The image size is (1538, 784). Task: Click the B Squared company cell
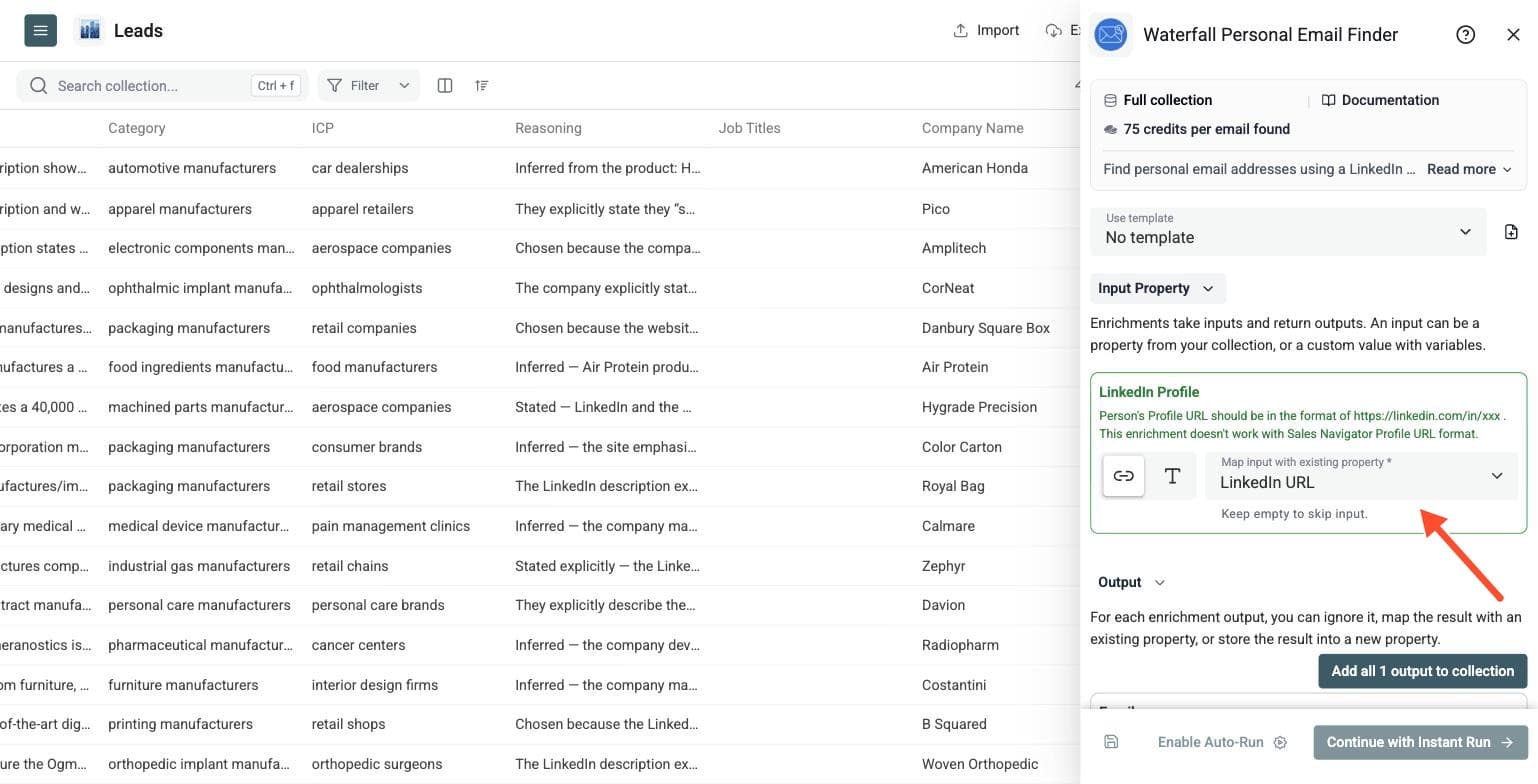pyautogui.click(x=954, y=724)
